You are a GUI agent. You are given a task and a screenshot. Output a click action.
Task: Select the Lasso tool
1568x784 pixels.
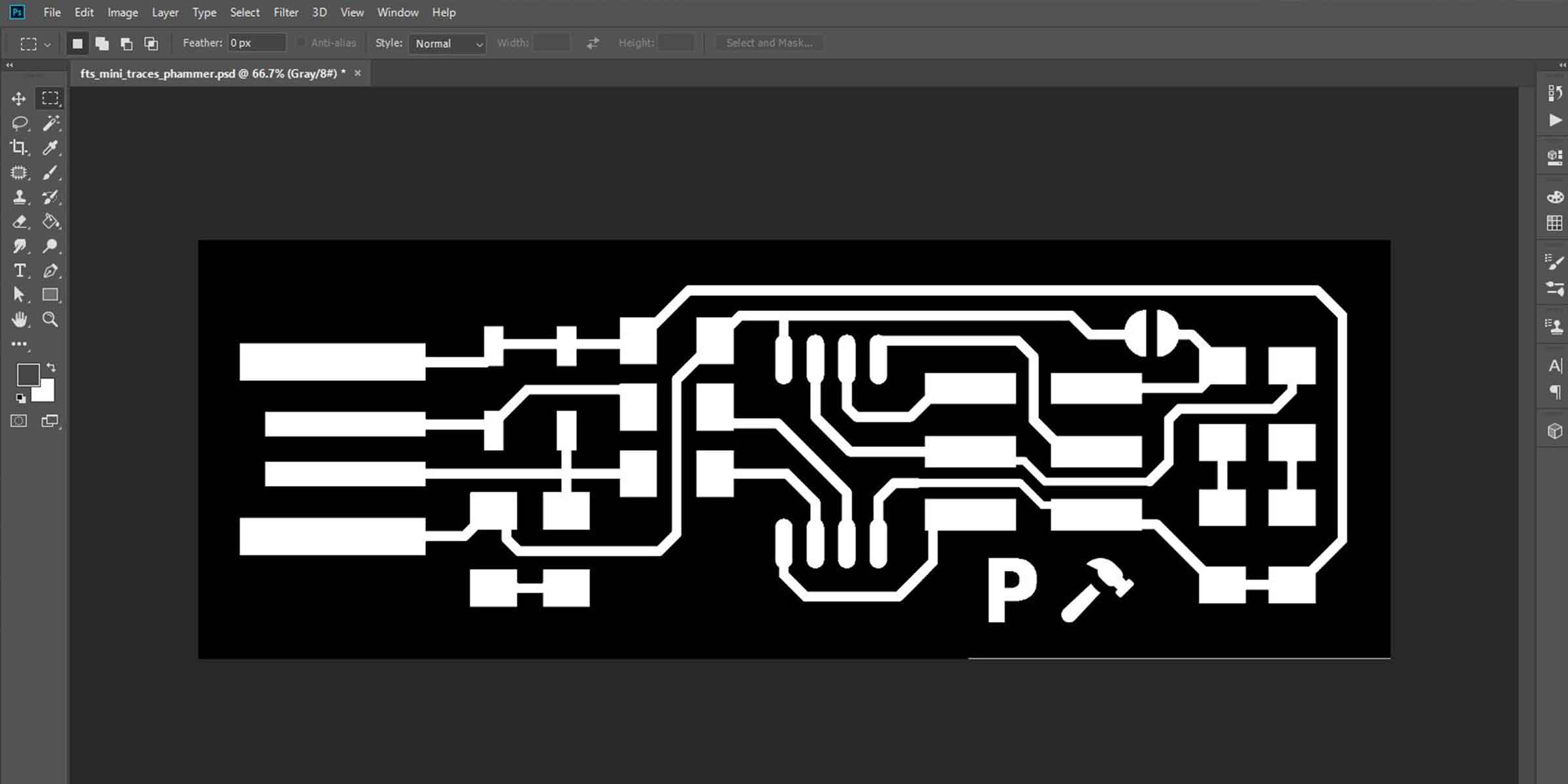[x=19, y=123]
